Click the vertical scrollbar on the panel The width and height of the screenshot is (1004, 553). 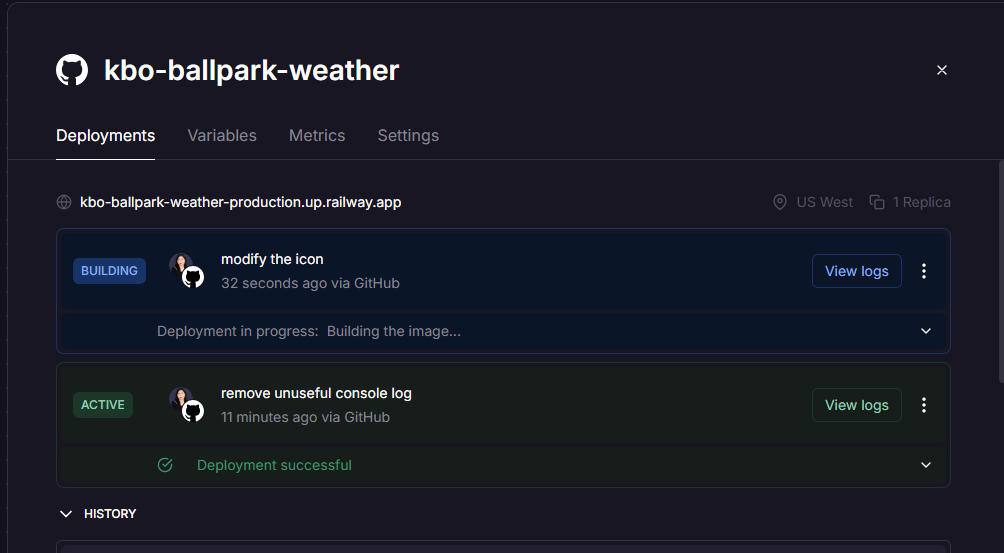(1001, 271)
